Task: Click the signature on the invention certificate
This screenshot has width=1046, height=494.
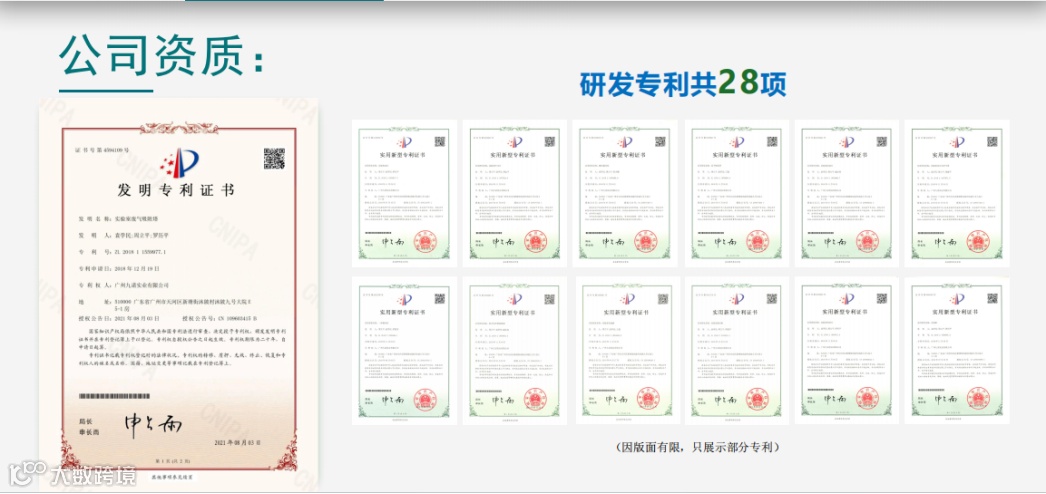Action: click(153, 423)
